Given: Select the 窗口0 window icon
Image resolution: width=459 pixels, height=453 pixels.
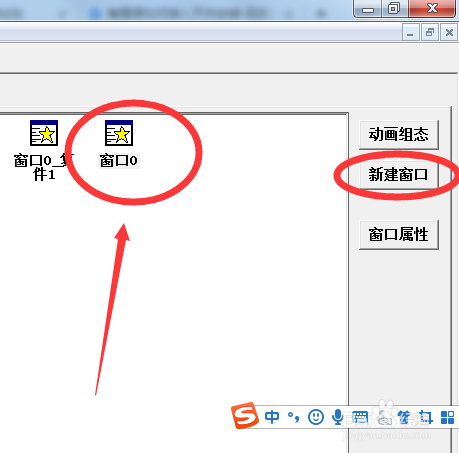Looking at the screenshot, I should point(119,133).
